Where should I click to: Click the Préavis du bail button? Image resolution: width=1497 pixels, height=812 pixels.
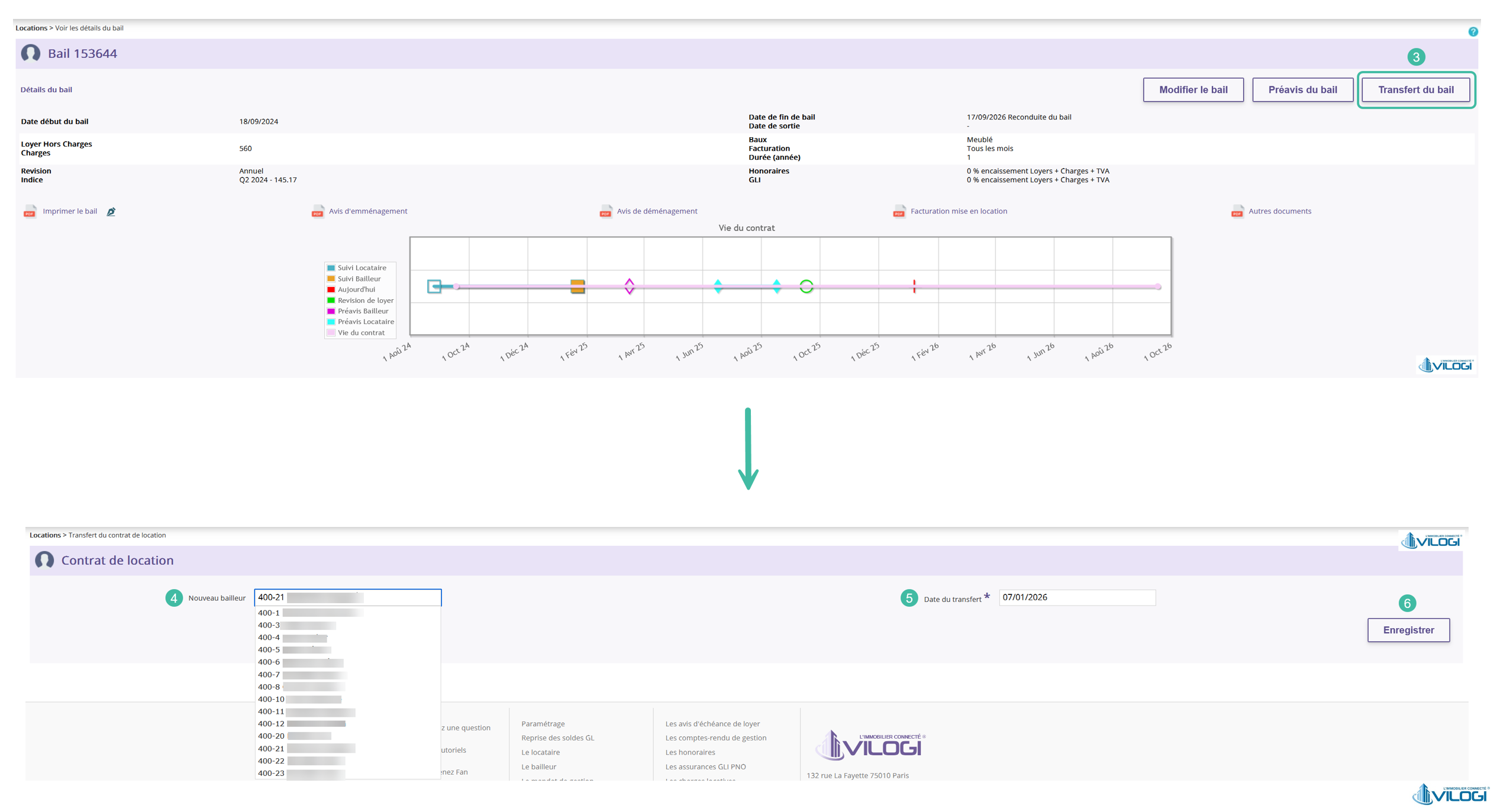[1302, 90]
